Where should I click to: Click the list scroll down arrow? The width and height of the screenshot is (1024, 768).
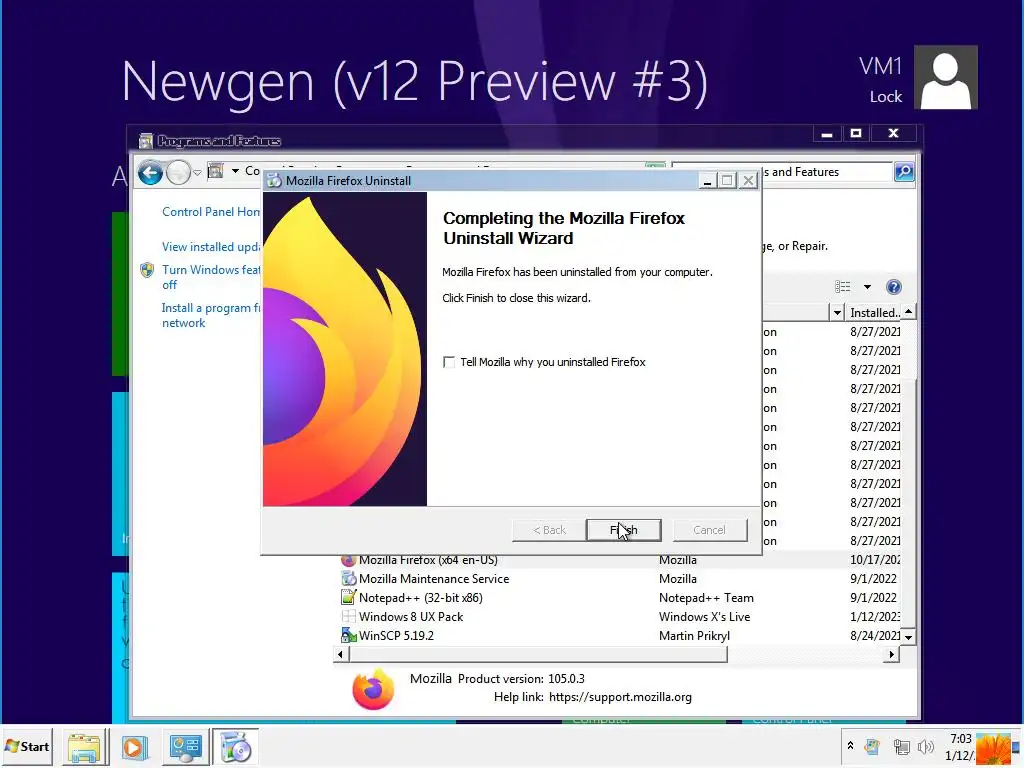coord(908,636)
